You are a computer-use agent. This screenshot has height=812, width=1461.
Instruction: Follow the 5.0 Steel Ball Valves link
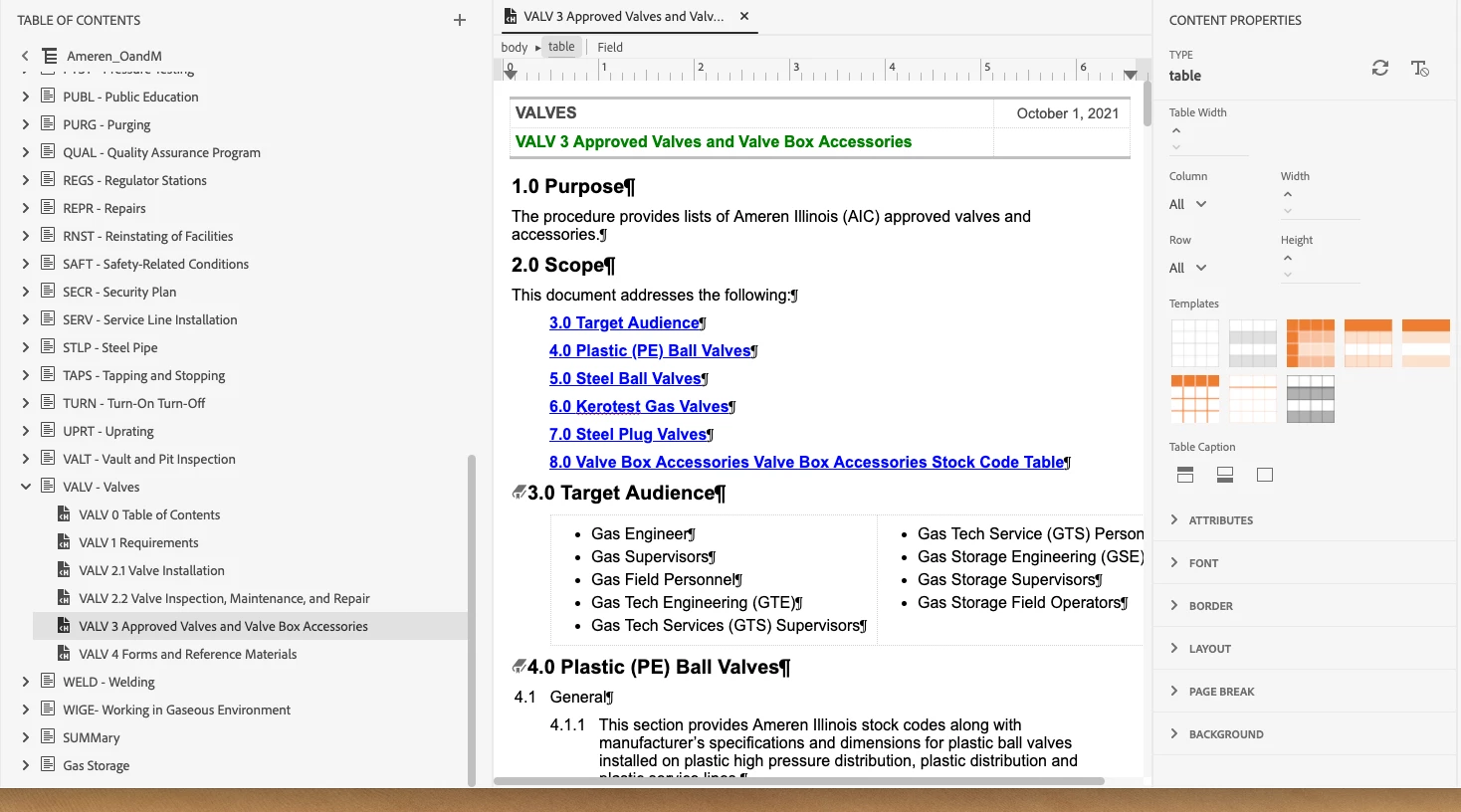(x=625, y=378)
